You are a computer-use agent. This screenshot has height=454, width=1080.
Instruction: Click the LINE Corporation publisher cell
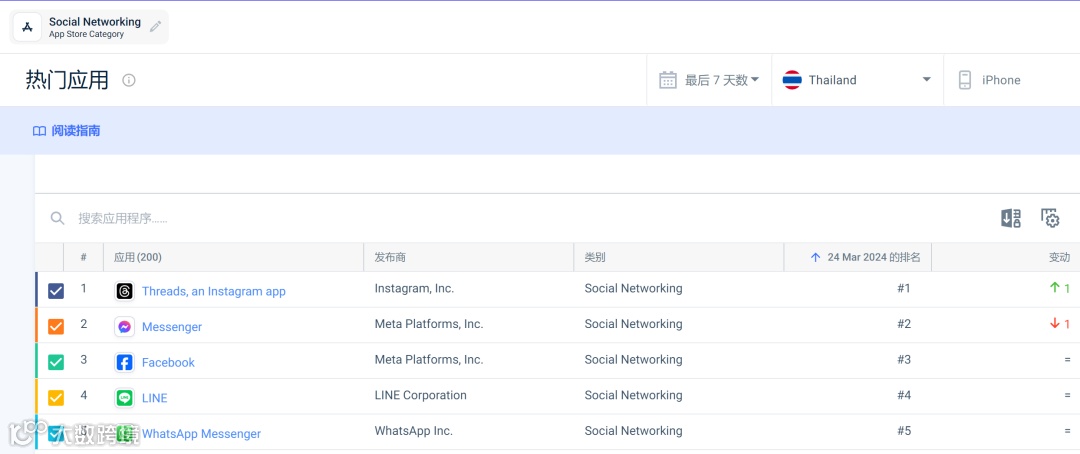coord(420,395)
